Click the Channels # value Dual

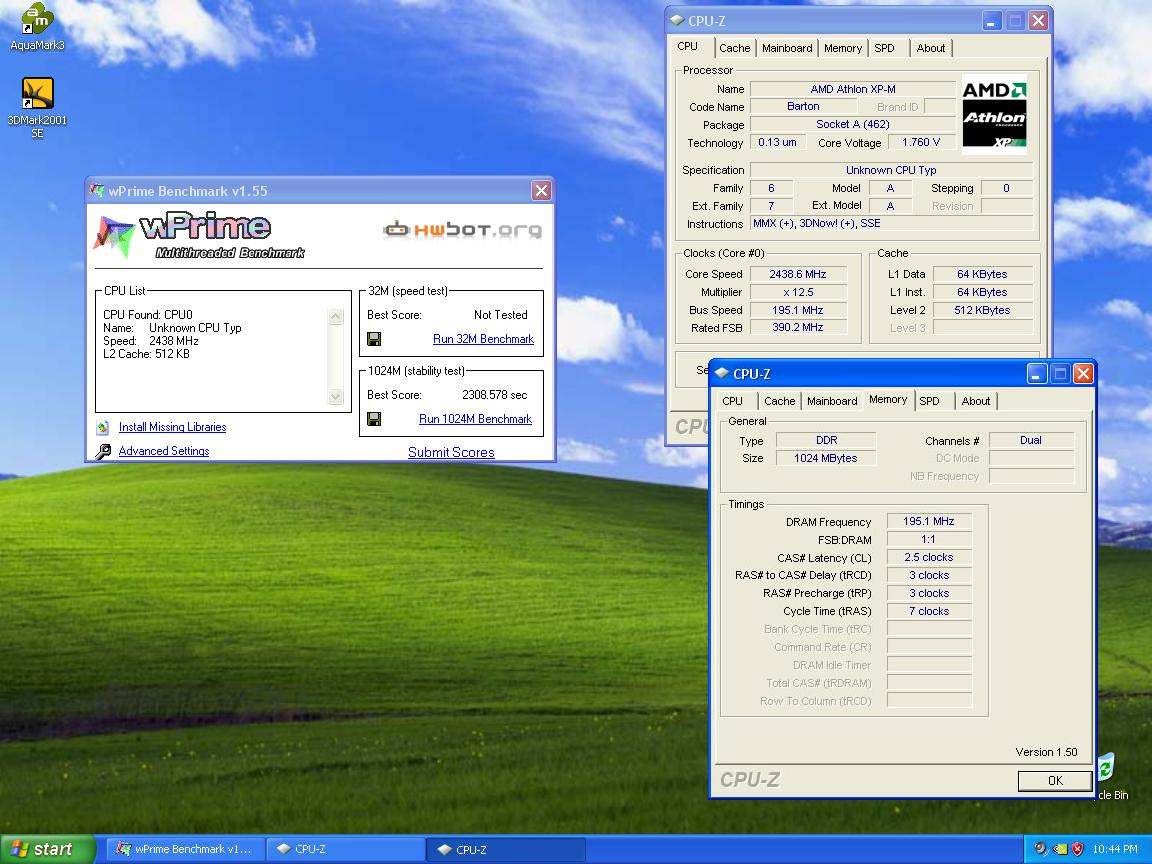(1031, 440)
